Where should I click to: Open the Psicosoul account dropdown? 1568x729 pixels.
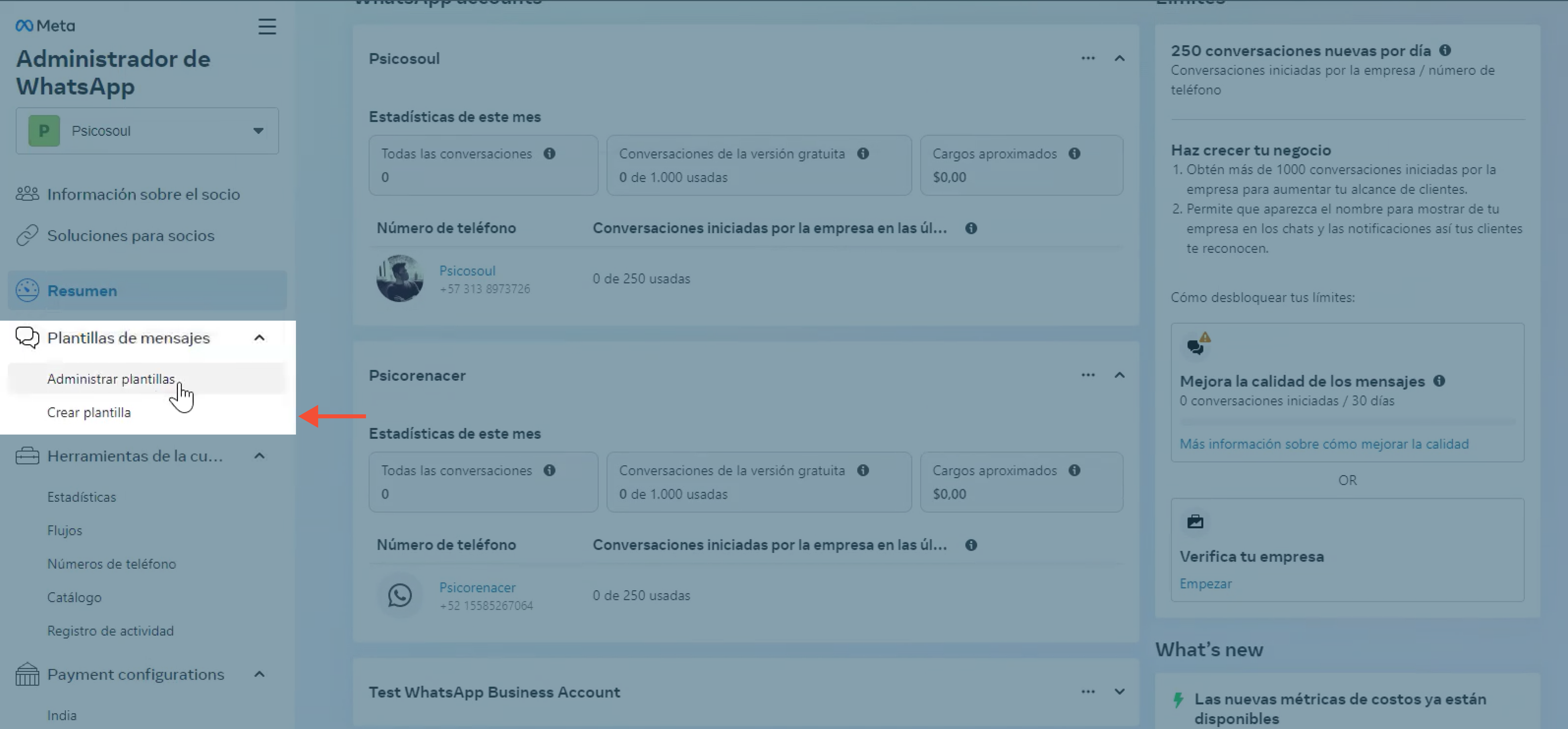[x=147, y=131]
